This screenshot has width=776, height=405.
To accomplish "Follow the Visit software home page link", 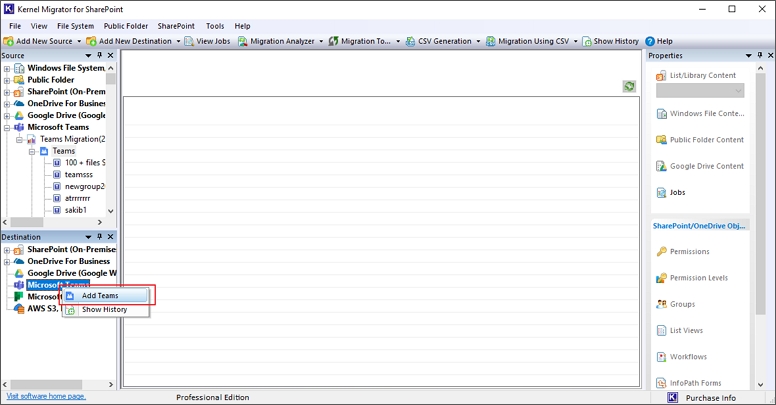I will click(46, 396).
